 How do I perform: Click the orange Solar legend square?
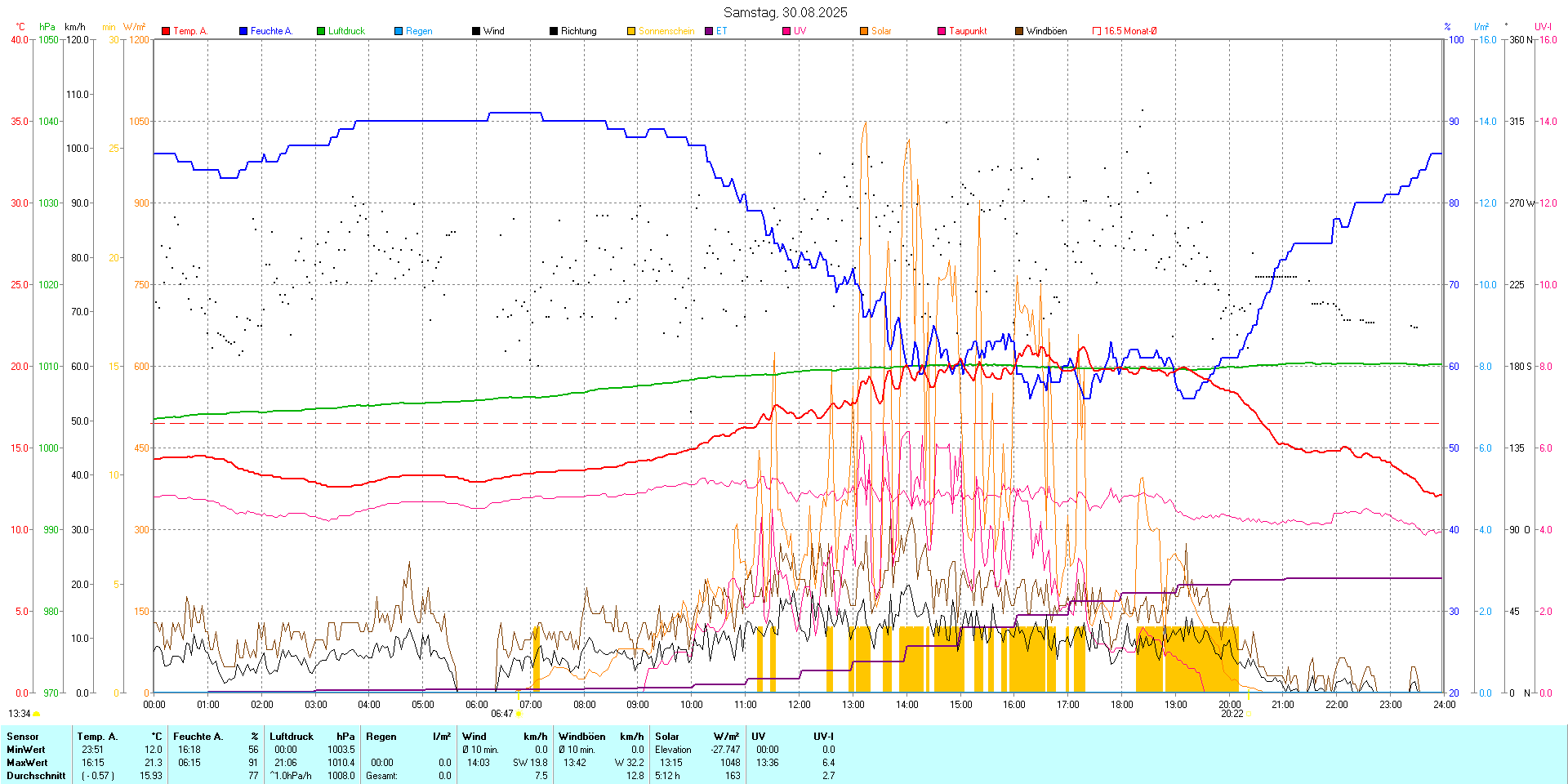[x=864, y=31]
